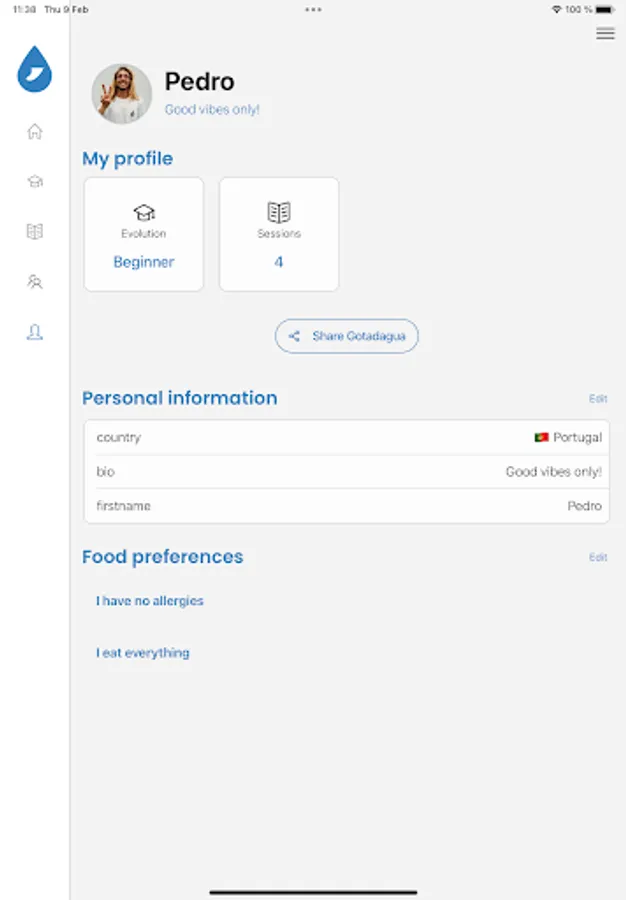Edit Personal information section
Image resolution: width=626 pixels, height=900 pixels.
coord(598,399)
